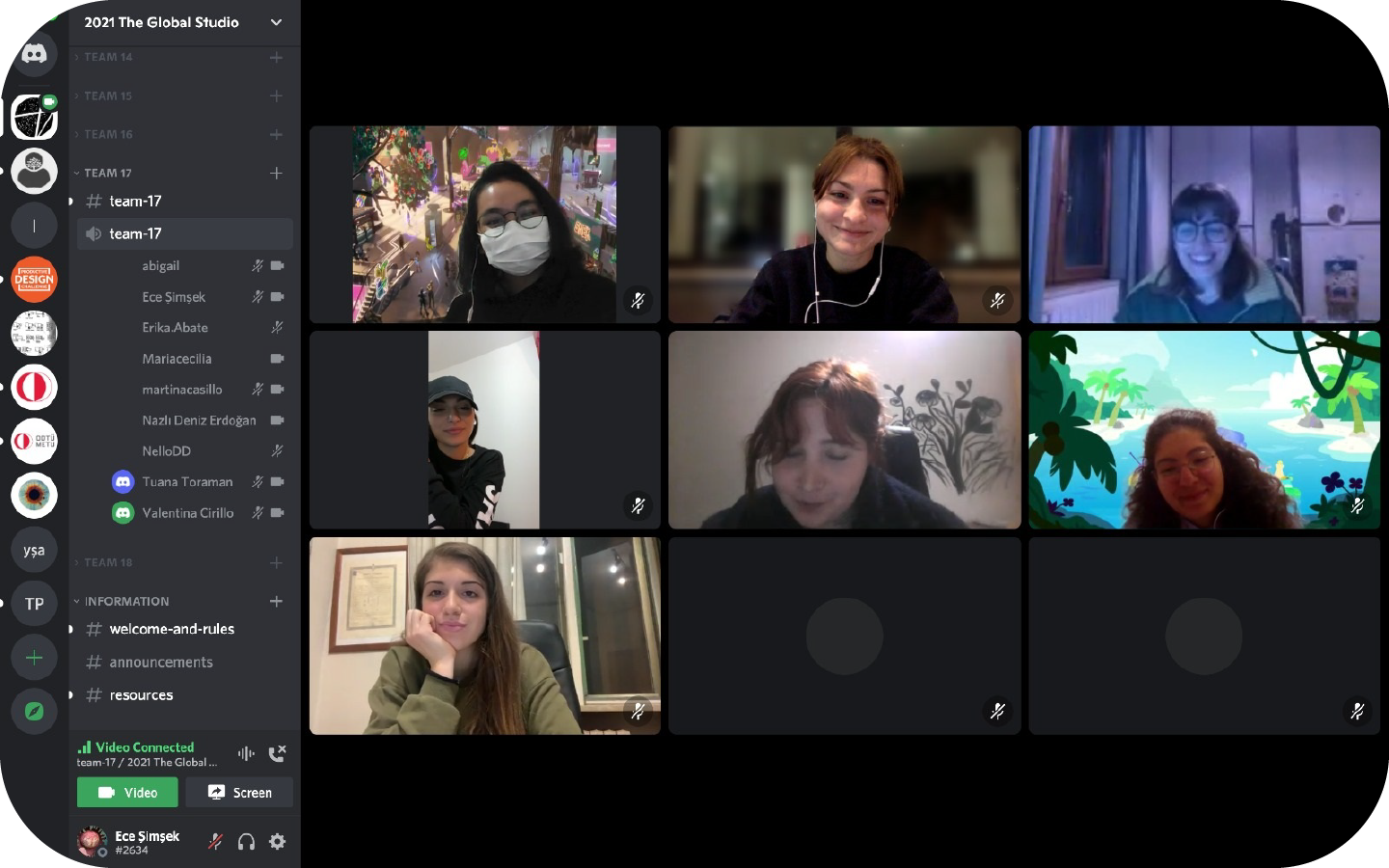Add channel to TEAM 16 category
This screenshot has height=868, width=1389.
(276, 134)
